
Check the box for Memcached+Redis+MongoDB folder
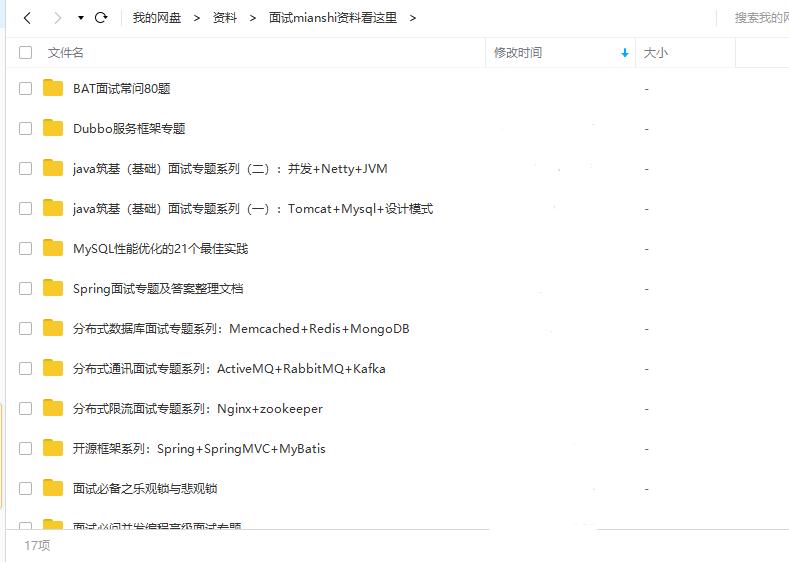pyautogui.click(x=25, y=329)
